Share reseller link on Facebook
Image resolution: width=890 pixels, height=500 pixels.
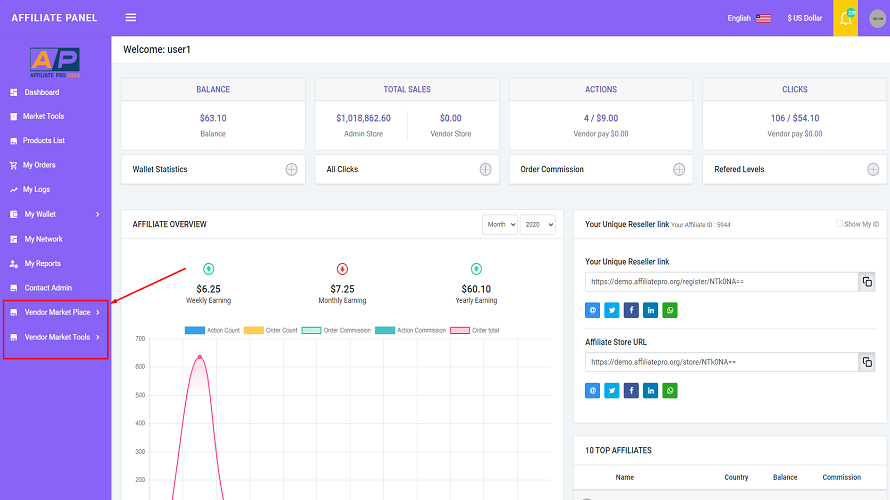(x=631, y=310)
